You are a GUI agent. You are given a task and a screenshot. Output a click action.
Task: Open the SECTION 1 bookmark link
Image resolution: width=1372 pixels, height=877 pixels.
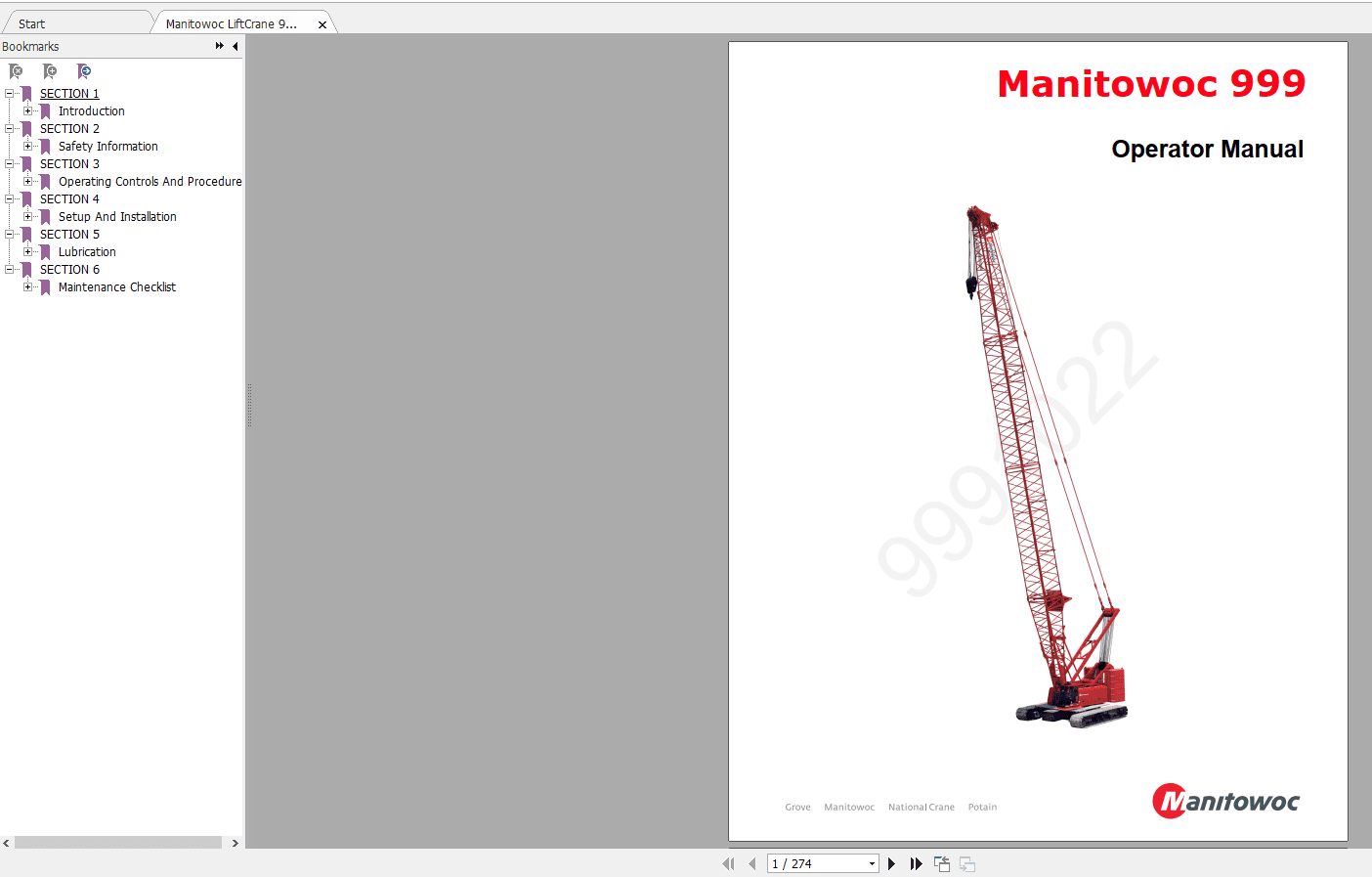(69, 93)
